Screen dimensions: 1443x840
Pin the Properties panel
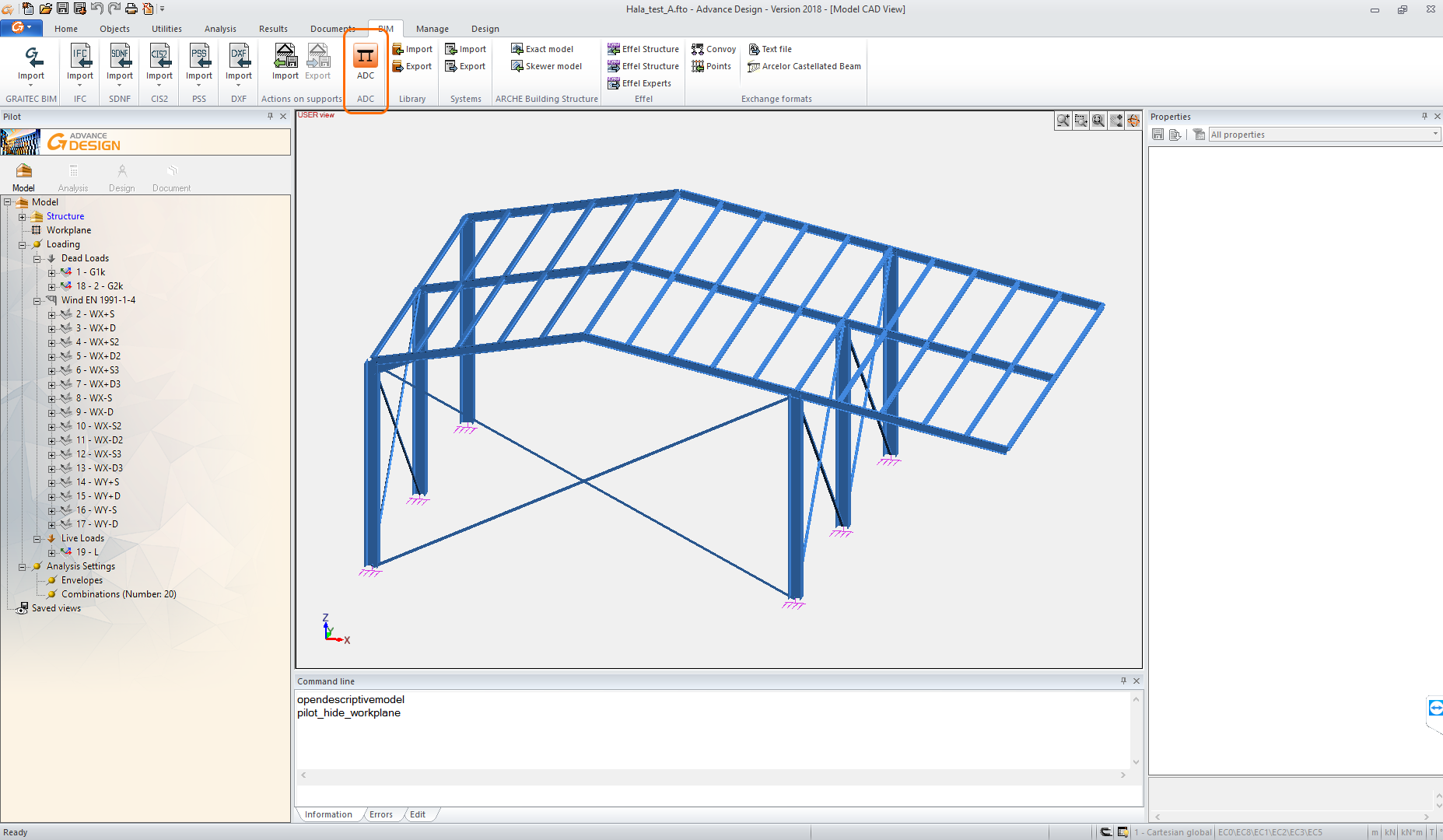click(x=1424, y=117)
